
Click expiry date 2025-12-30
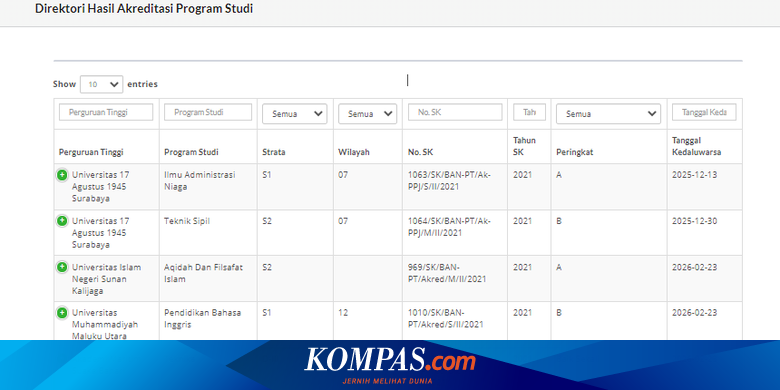pyautogui.click(x=694, y=221)
